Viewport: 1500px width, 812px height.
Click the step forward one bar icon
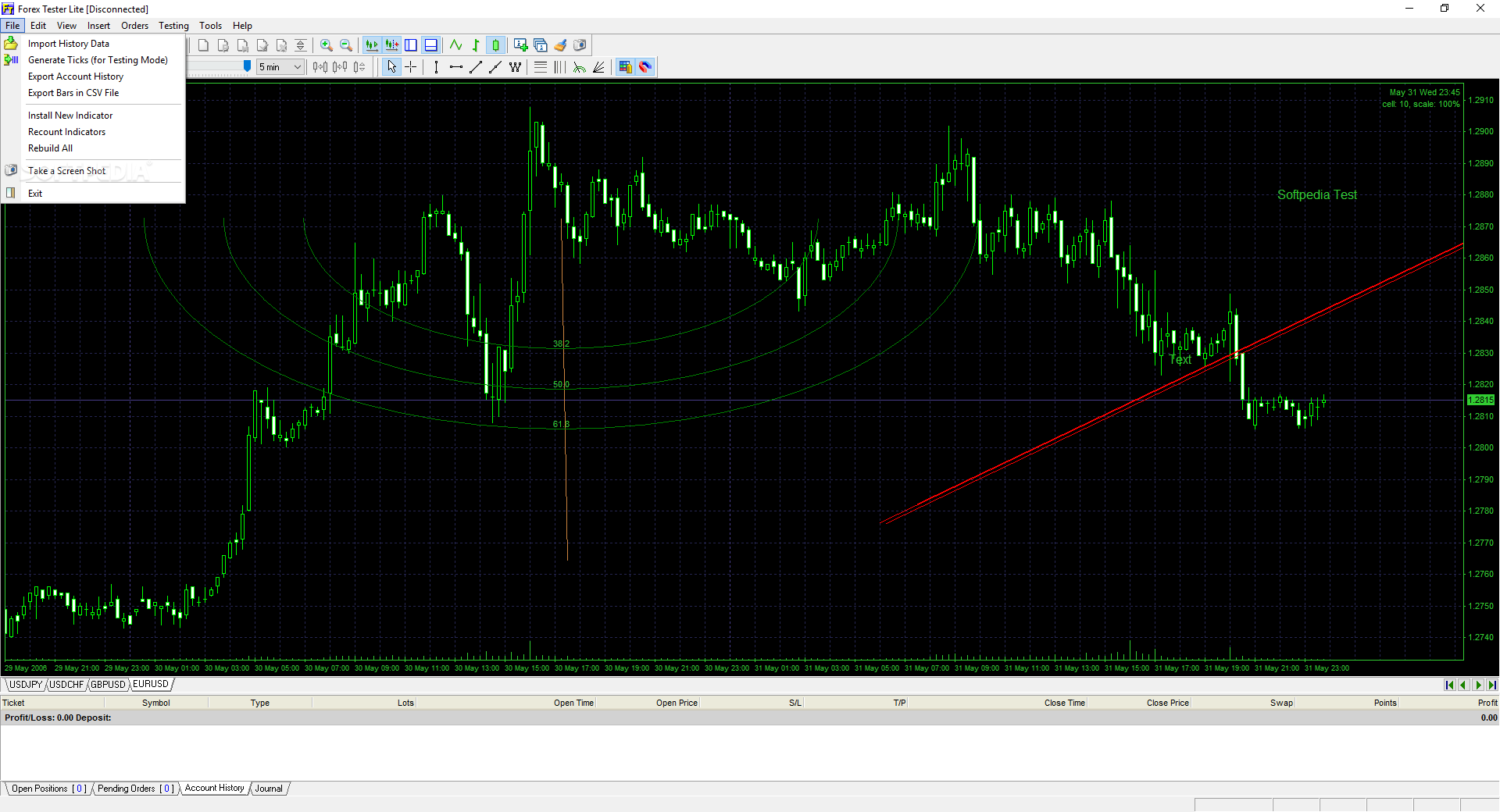tap(340, 67)
